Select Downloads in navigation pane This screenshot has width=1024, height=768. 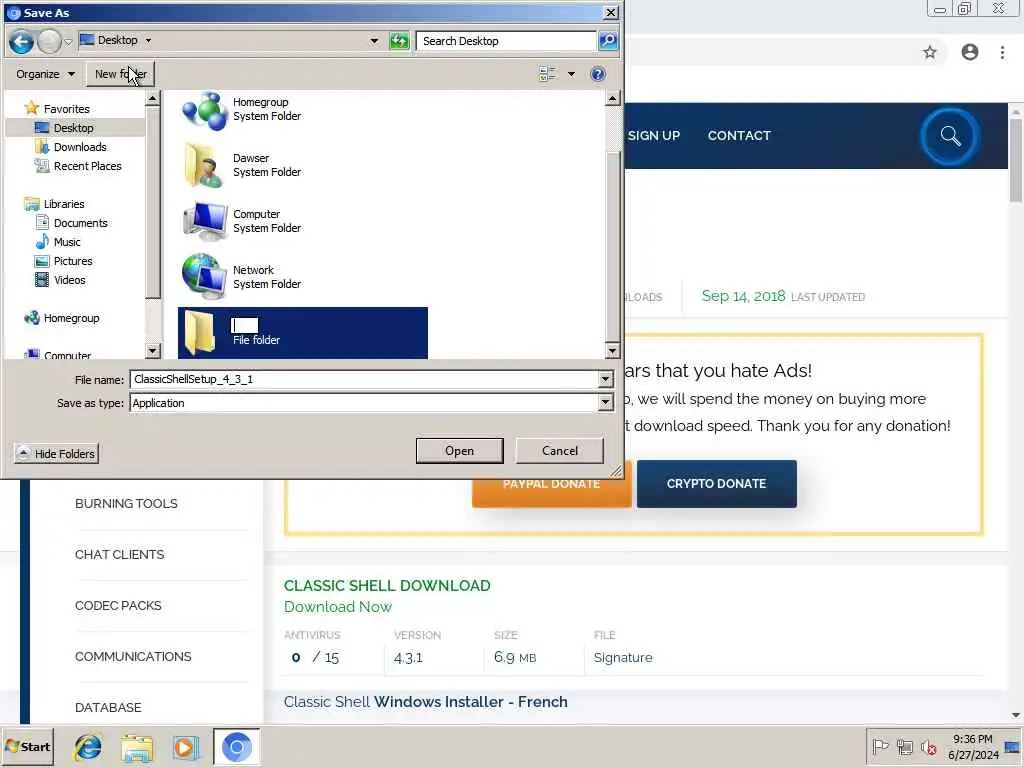(80, 147)
